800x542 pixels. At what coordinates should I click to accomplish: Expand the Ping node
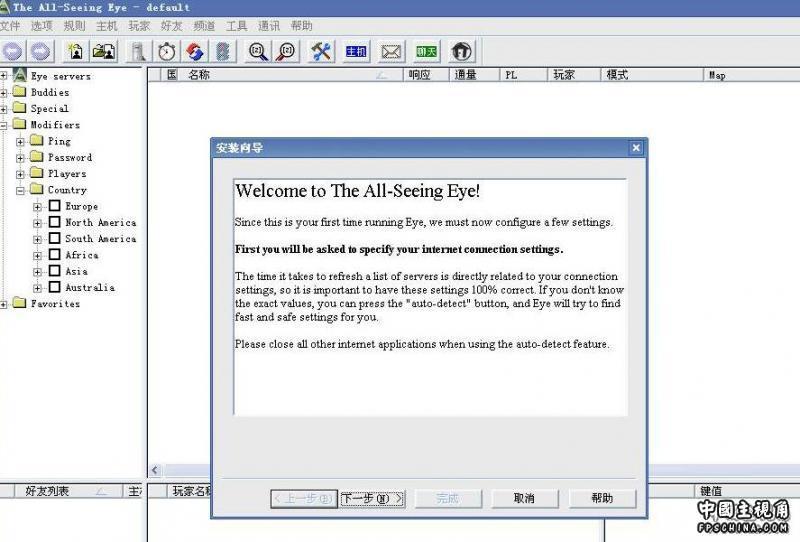[20, 141]
